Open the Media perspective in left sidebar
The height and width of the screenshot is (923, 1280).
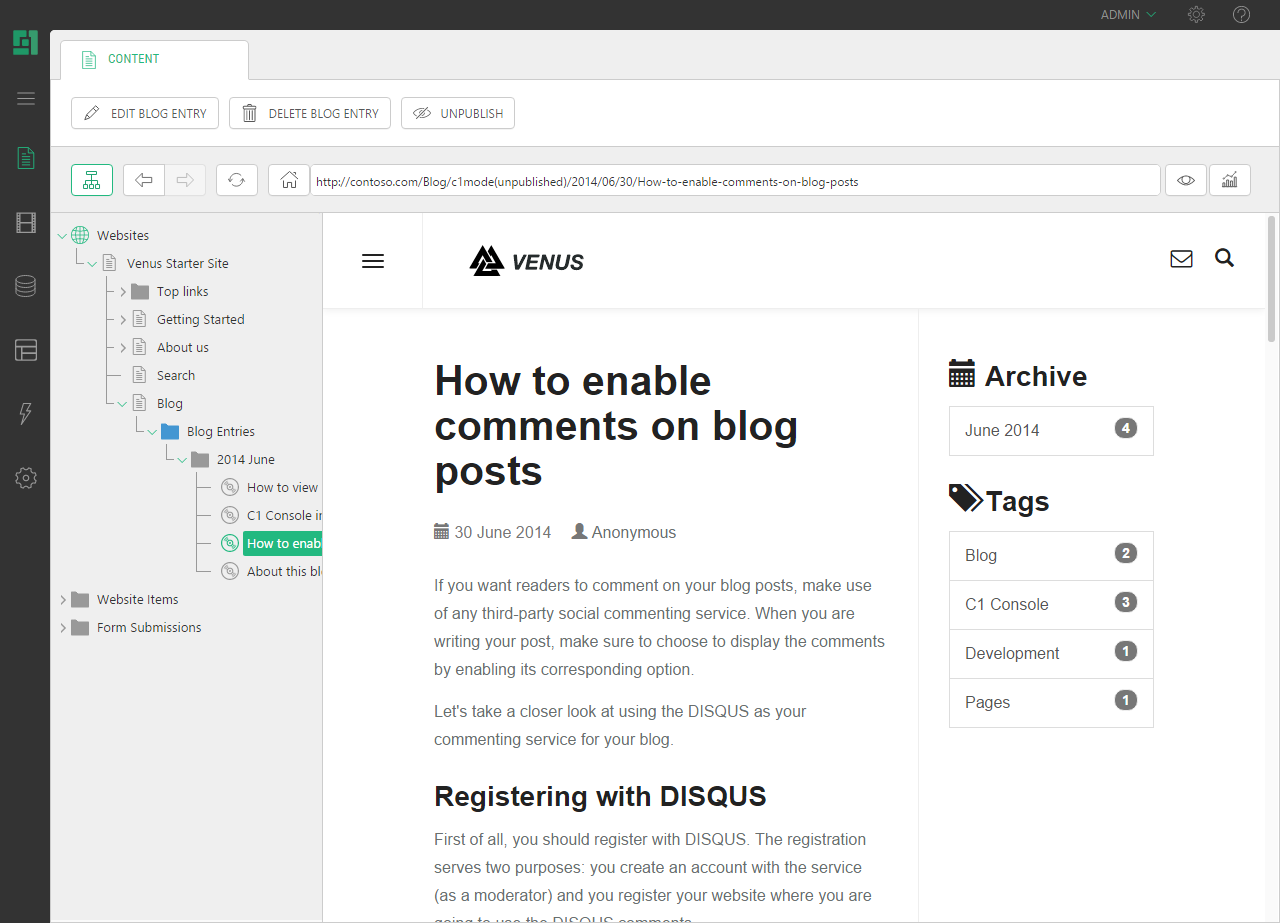[x=26, y=223]
